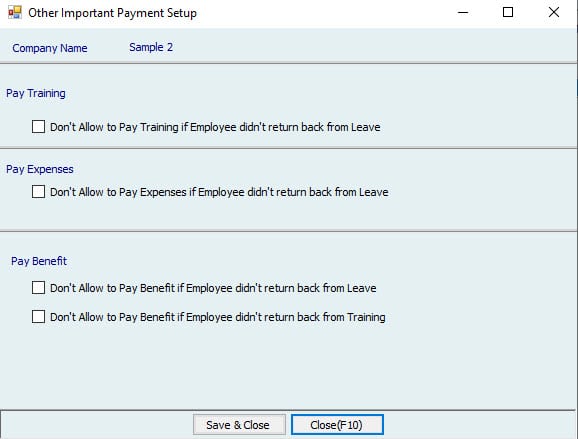This screenshot has height=439, width=578.
Task: Click label text ending "return back from Training"
Action: click(218, 317)
